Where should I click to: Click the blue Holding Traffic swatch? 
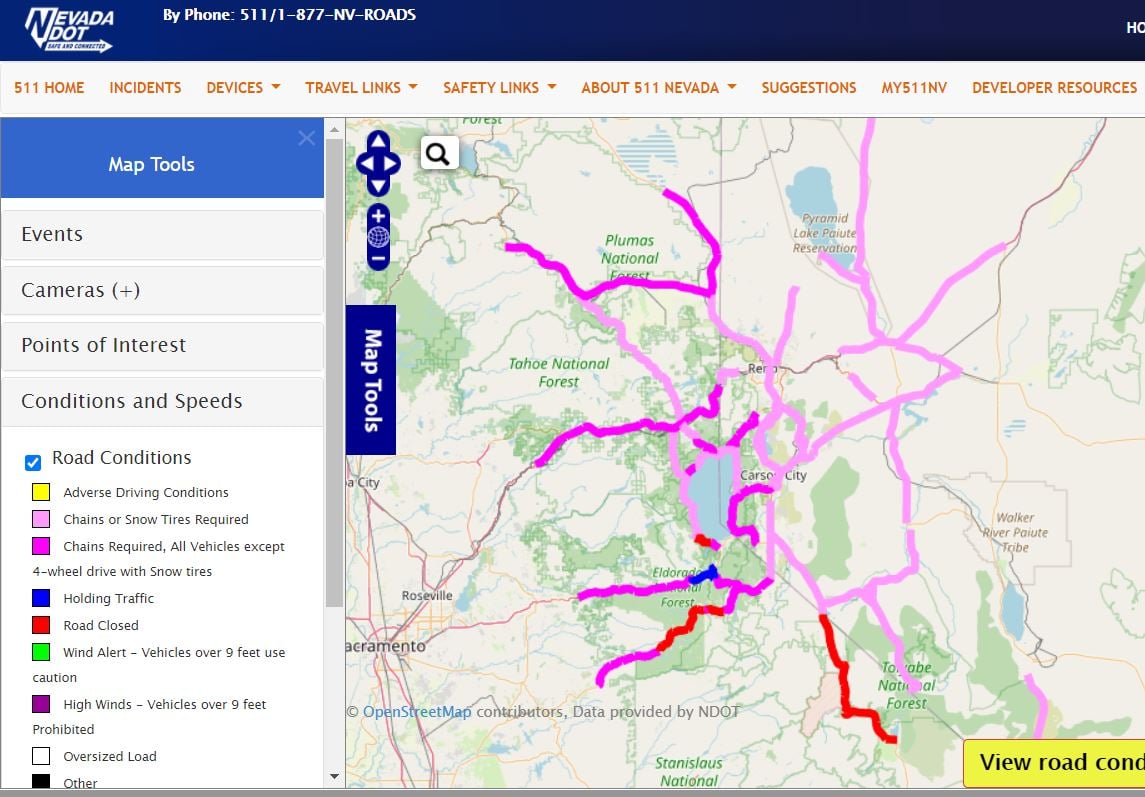point(41,598)
